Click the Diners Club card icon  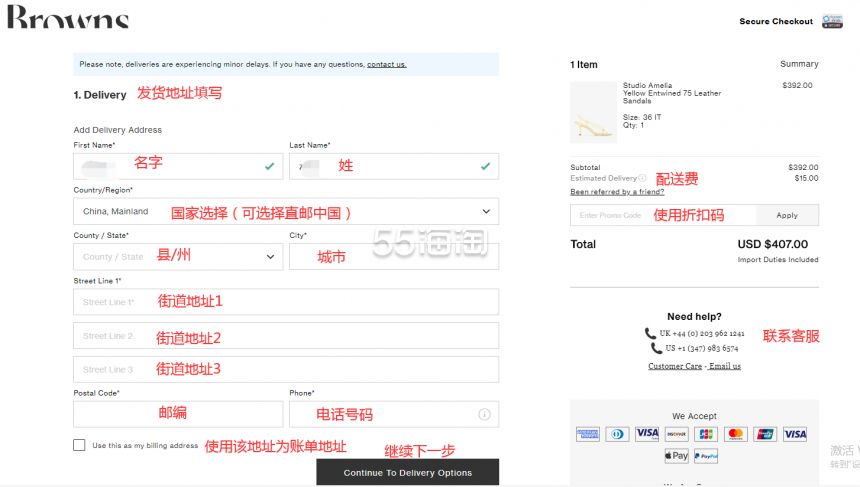(617, 434)
